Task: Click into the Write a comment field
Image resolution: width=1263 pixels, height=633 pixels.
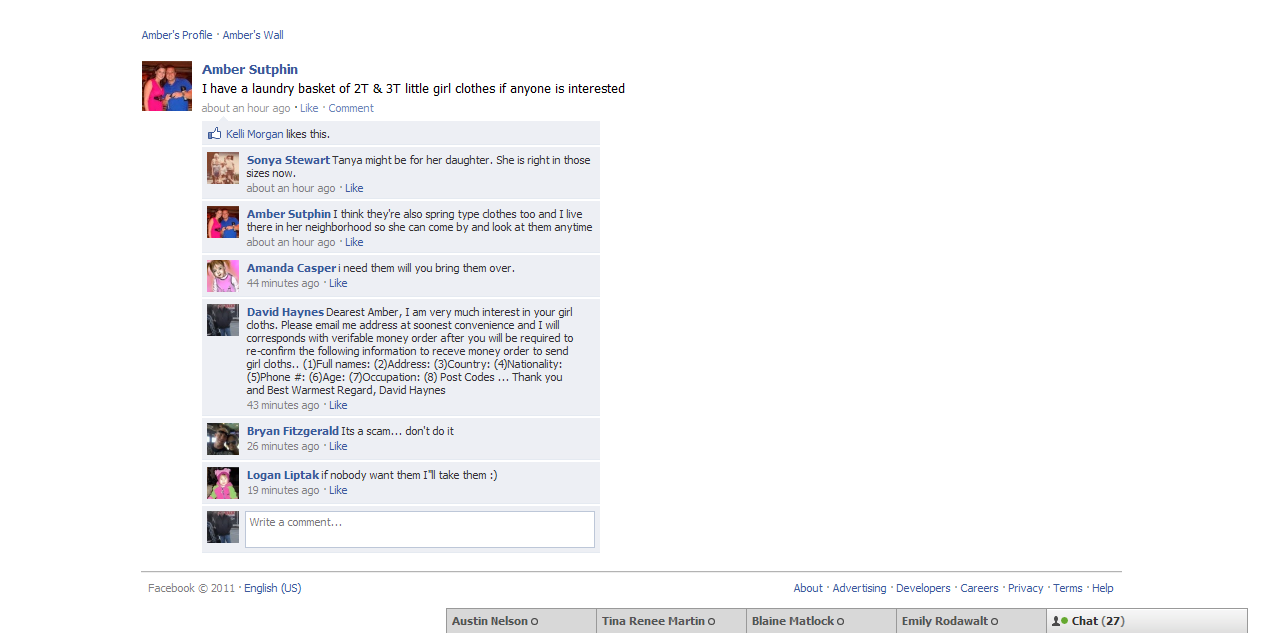Action: pyautogui.click(x=420, y=529)
